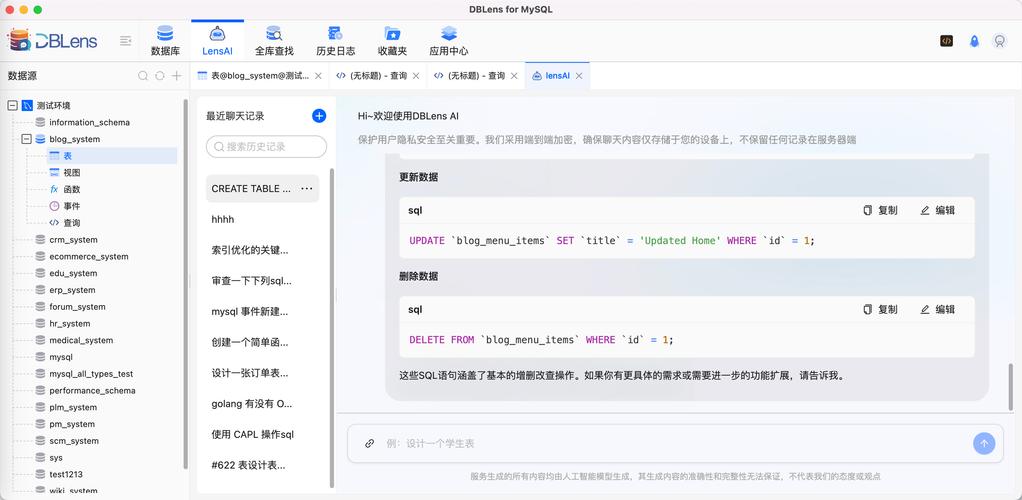Collapse the sidebar via the menu-fold icon

pyautogui.click(x=126, y=41)
